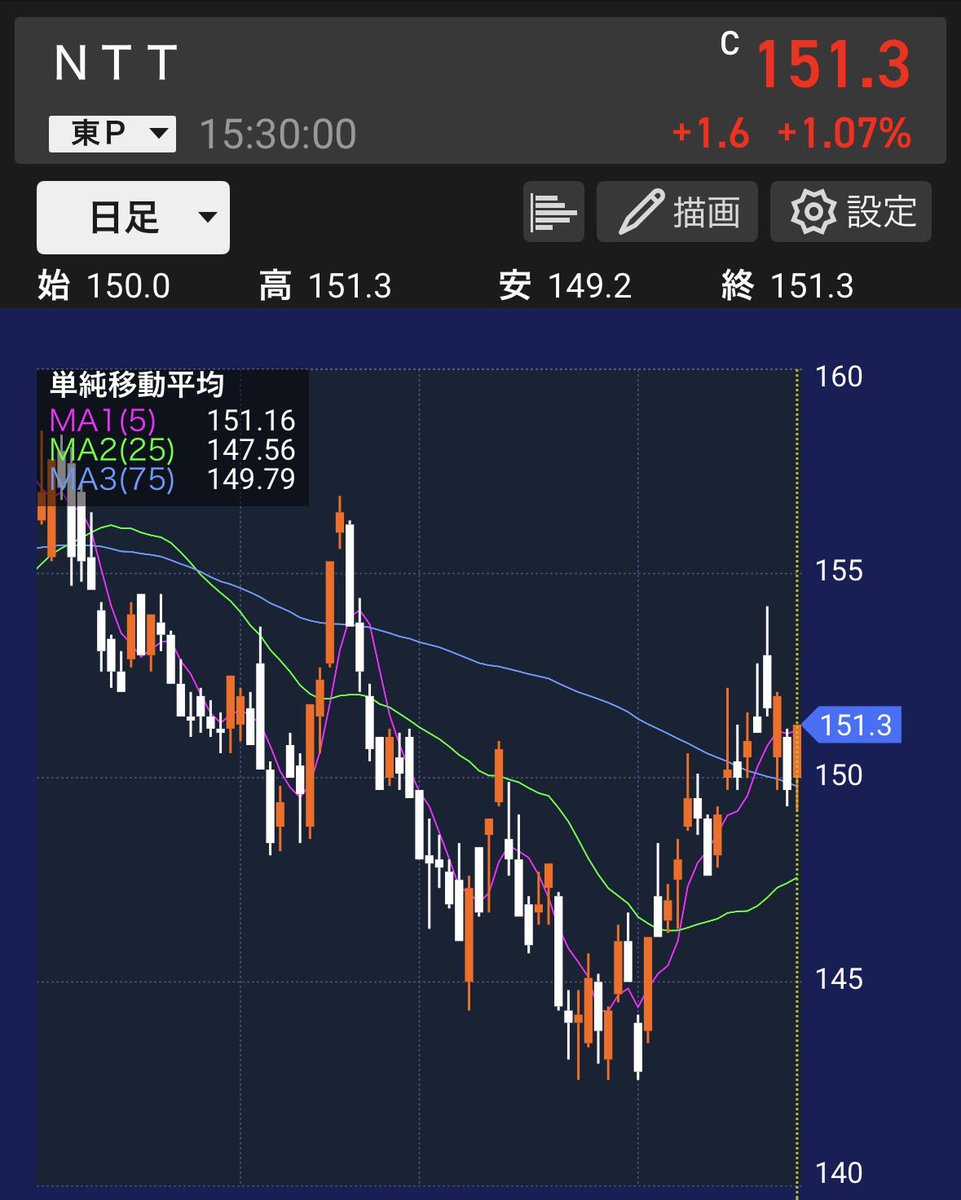The width and height of the screenshot is (961, 1200).
Task: Open the 描画 drawing tool
Action: 677,212
